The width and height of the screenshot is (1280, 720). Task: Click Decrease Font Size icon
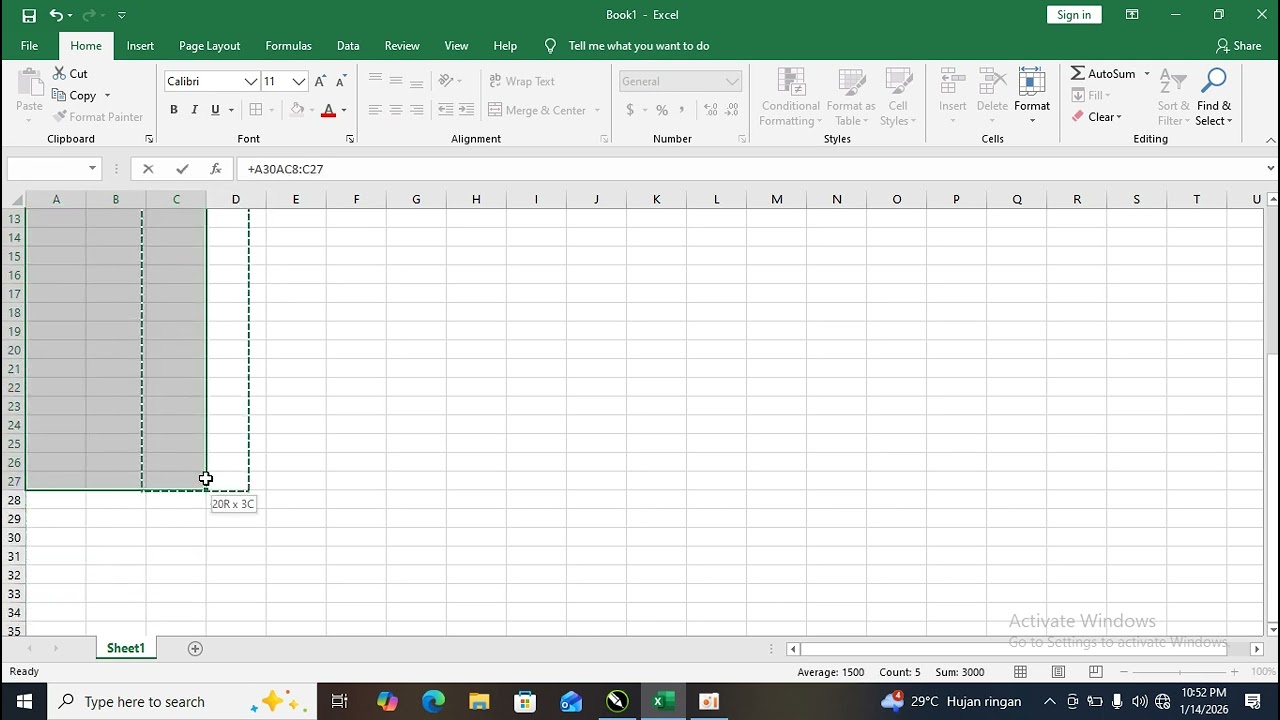pyautogui.click(x=342, y=81)
